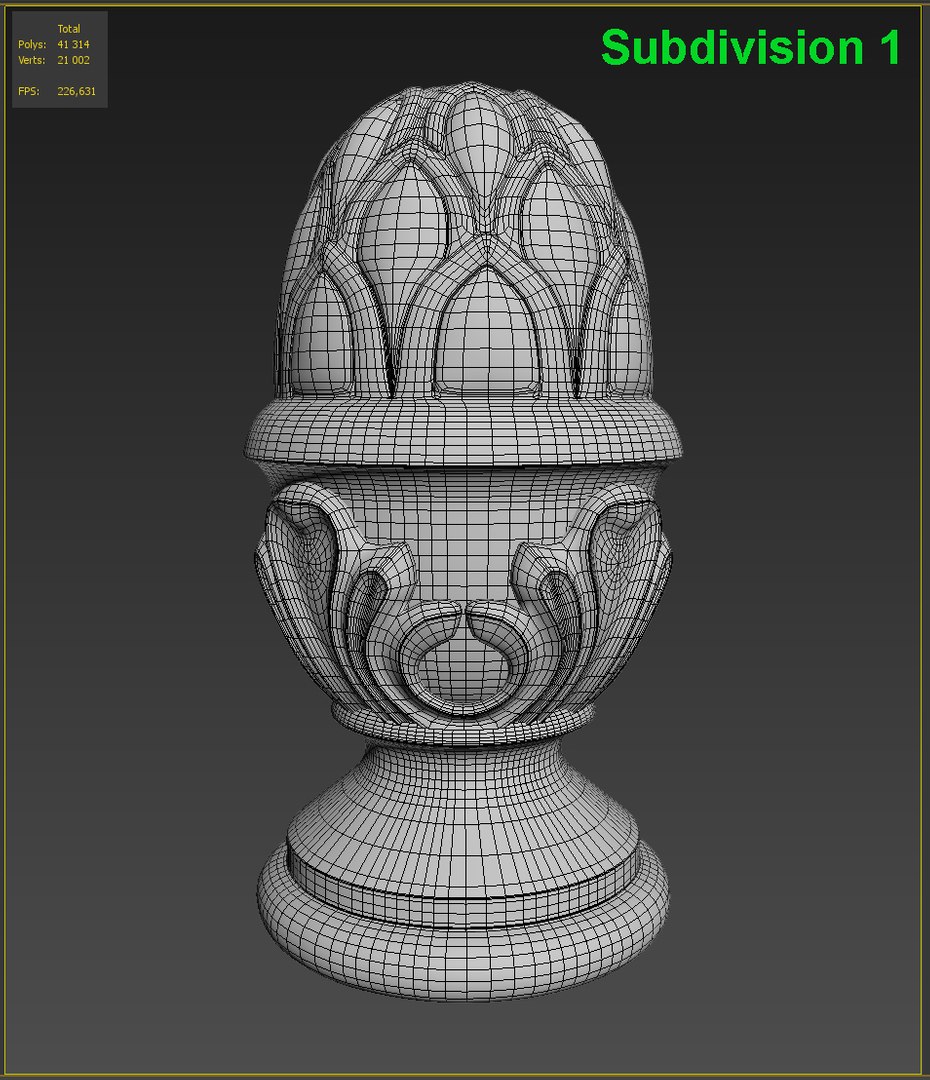Click the 'FPS:' label in statistics

coord(29,91)
